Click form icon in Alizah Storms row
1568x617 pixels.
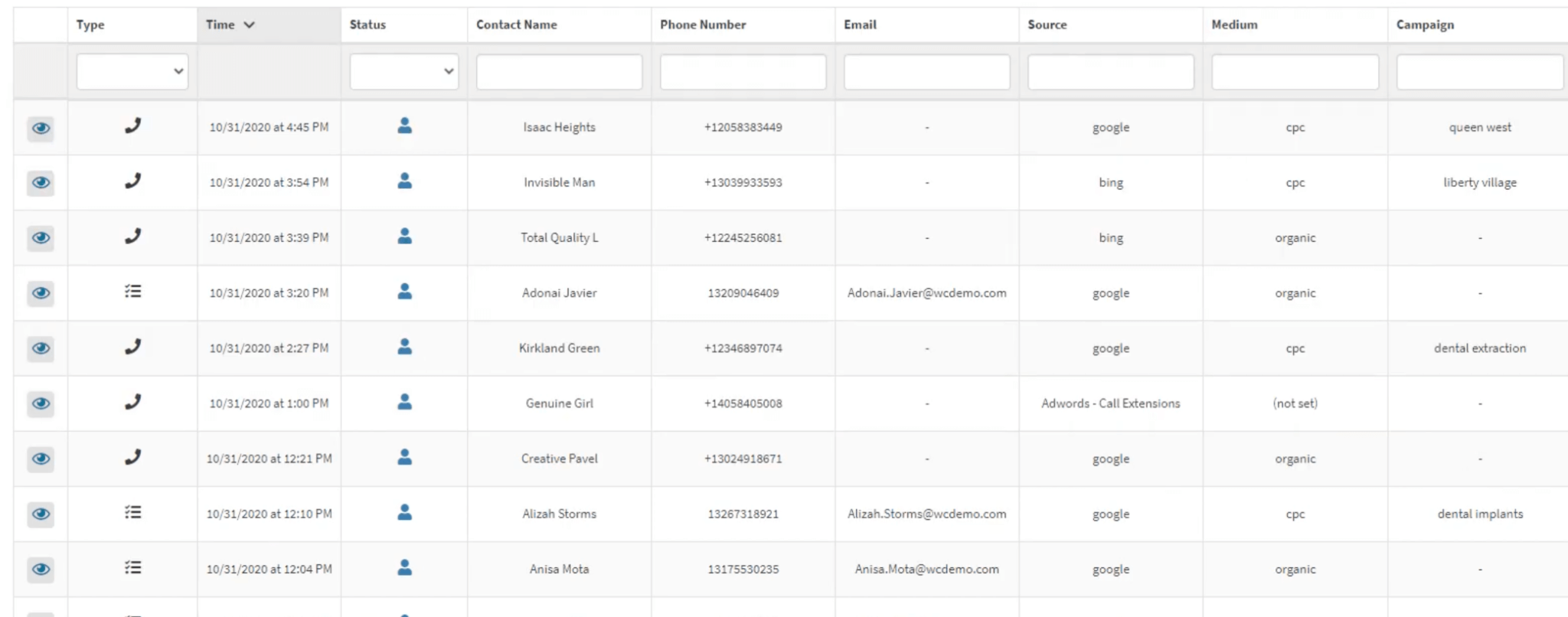(133, 512)
